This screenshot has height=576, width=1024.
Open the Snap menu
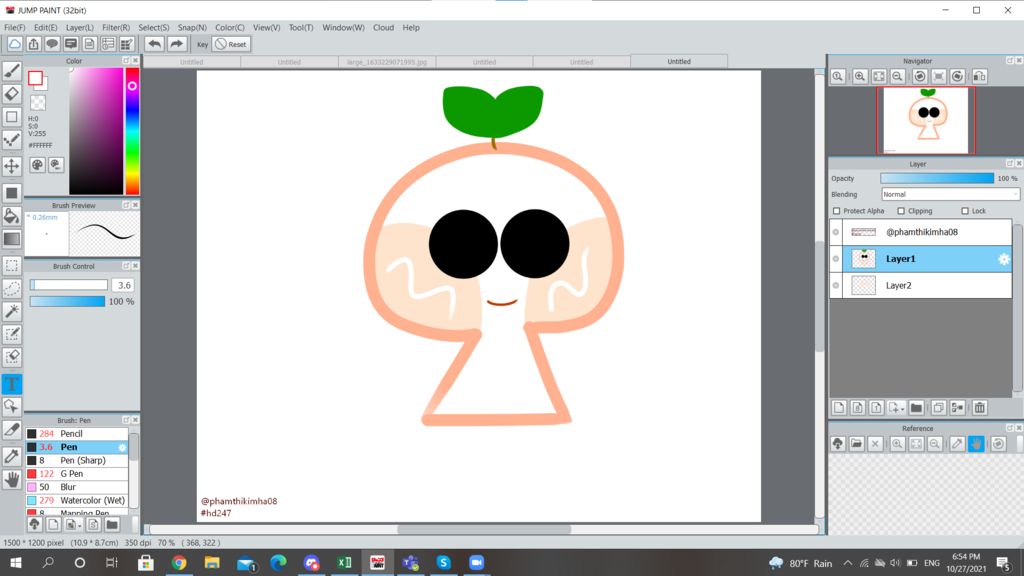tap(192, 27)
